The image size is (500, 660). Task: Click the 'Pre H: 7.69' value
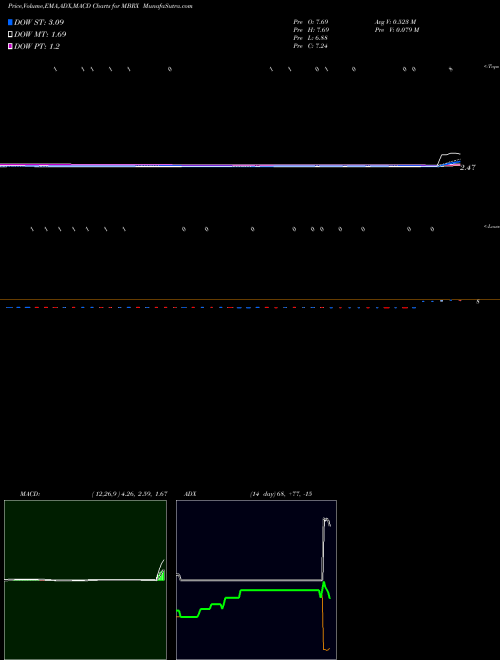pos(311,30)
